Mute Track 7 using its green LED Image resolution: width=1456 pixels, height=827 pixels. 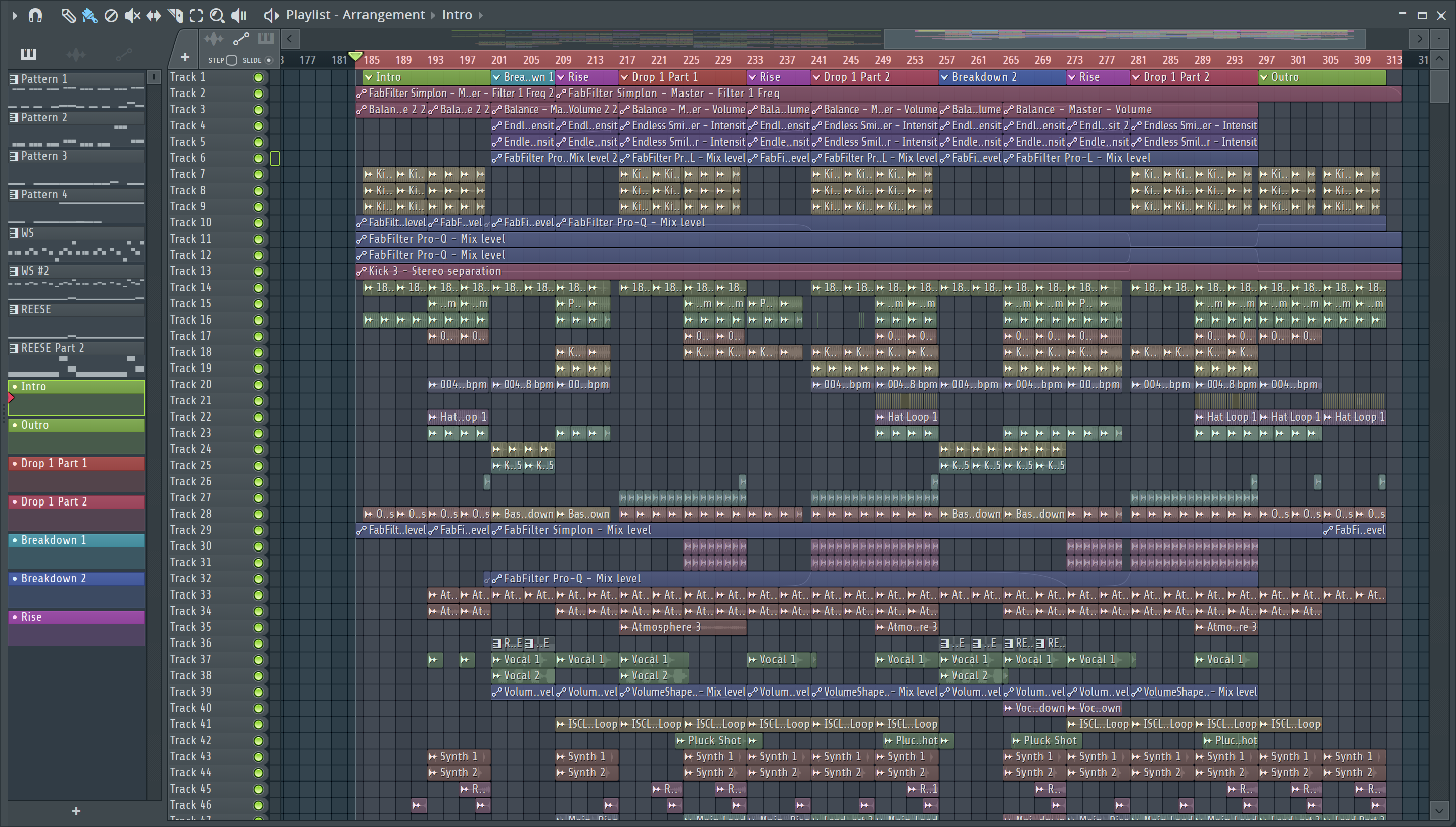click(x=258, y=174)
